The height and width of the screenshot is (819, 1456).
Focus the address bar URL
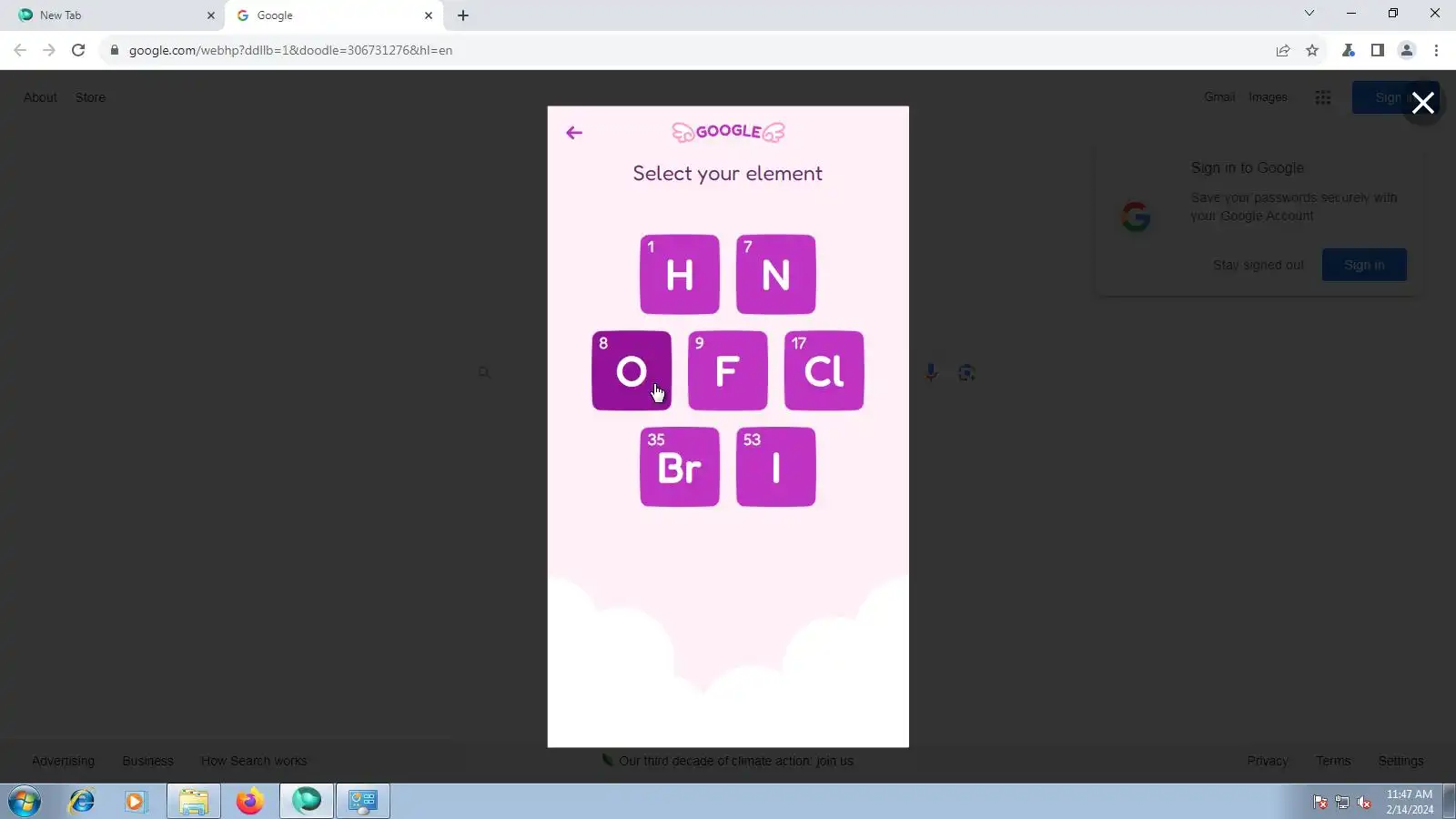click(x=290, y=50)
